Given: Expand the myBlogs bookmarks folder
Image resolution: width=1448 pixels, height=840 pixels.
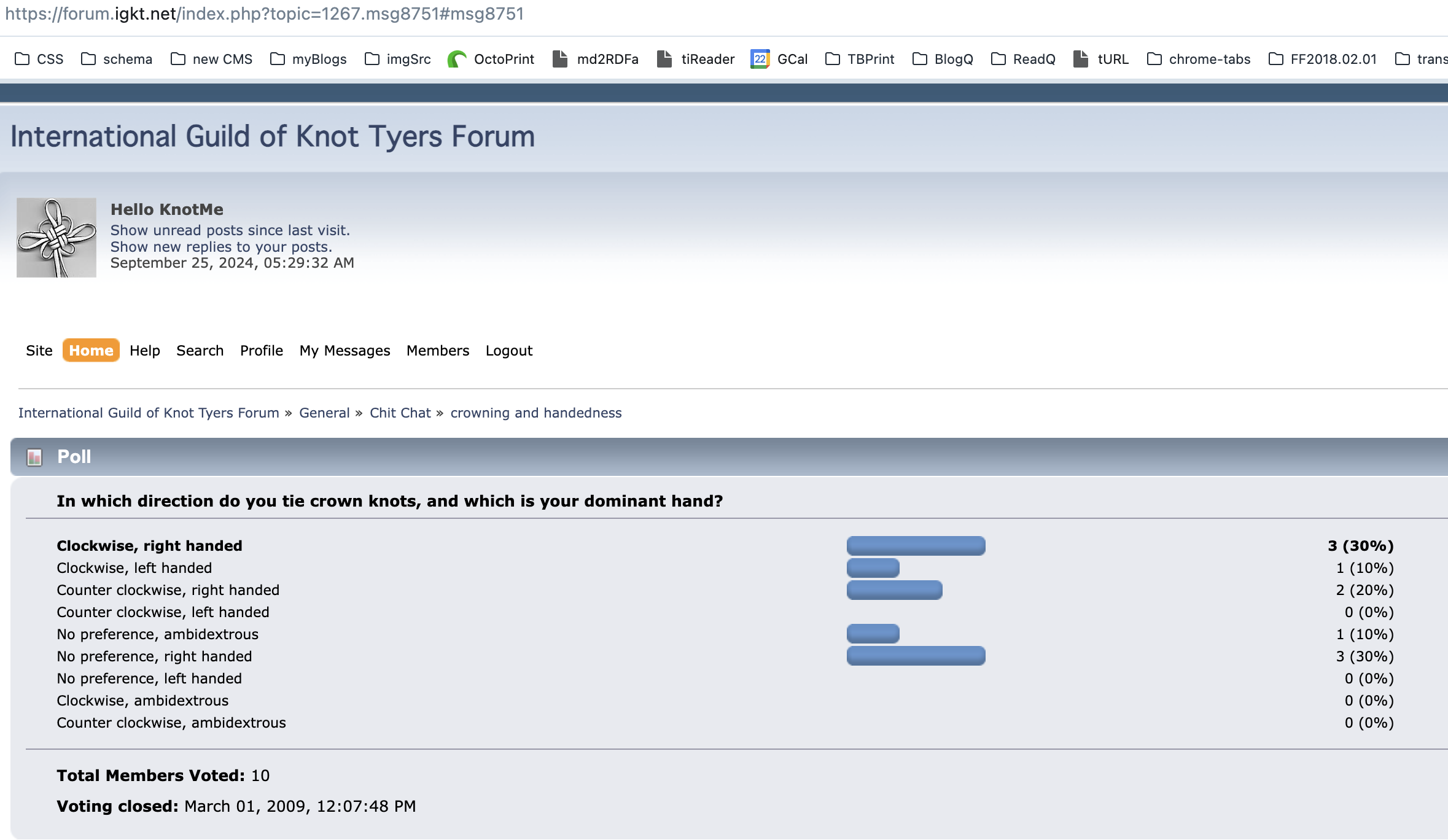Looking at the screenshot, I should tap(308, 59).
